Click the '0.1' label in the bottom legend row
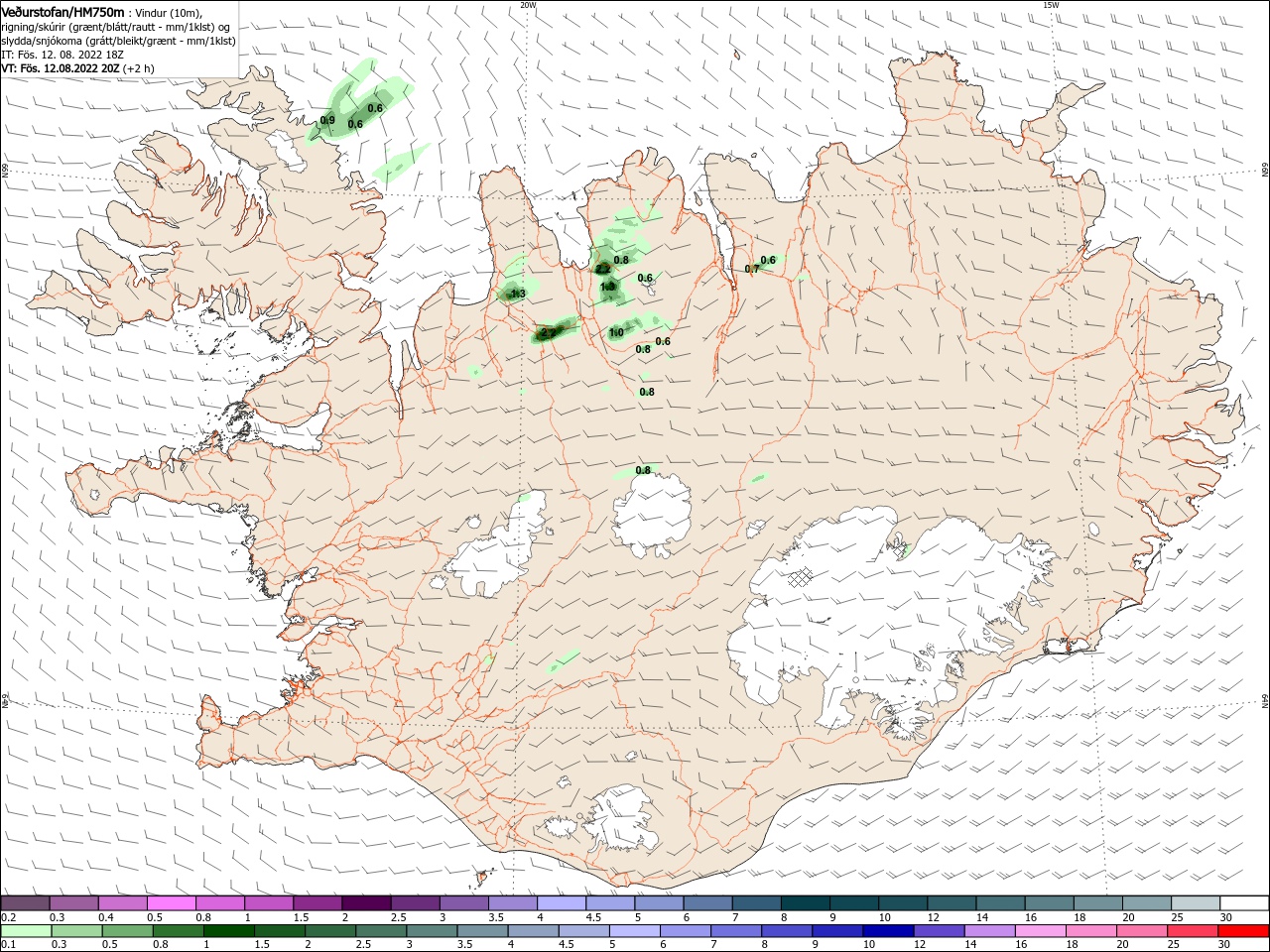 pyautogui.click(x=8, y=944)
